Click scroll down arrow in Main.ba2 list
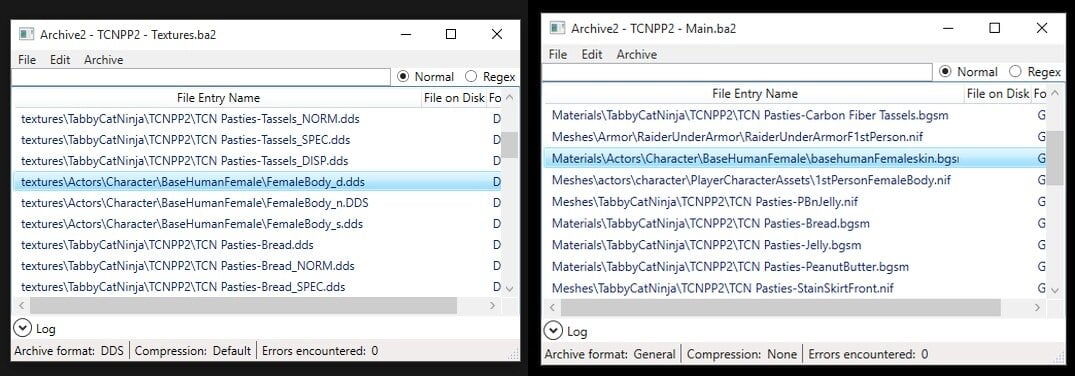This screenshot has width=1075, height=376. pyautogui.click(x=1054, y=290)
